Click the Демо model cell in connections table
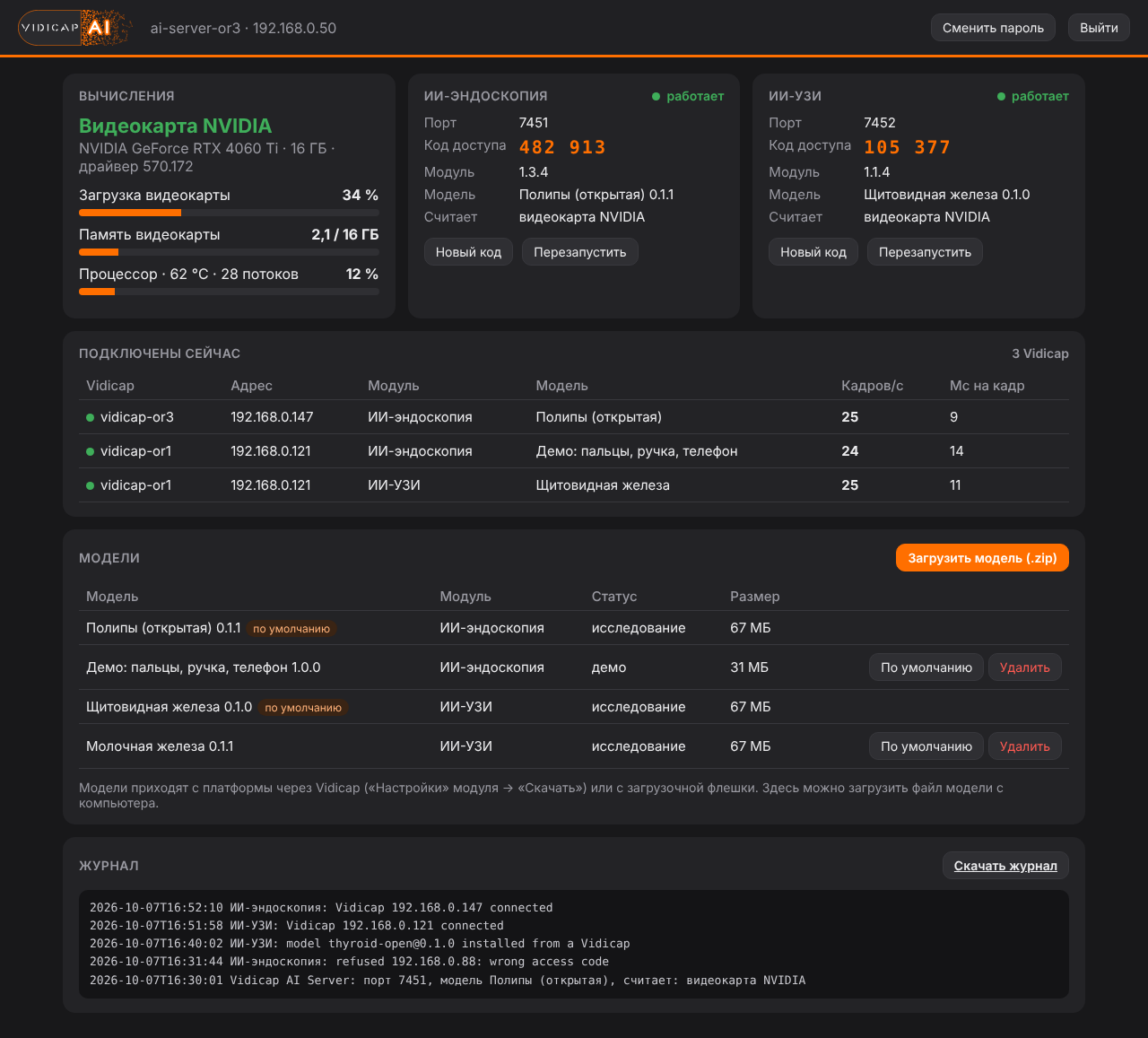 (x=637, y=451)
